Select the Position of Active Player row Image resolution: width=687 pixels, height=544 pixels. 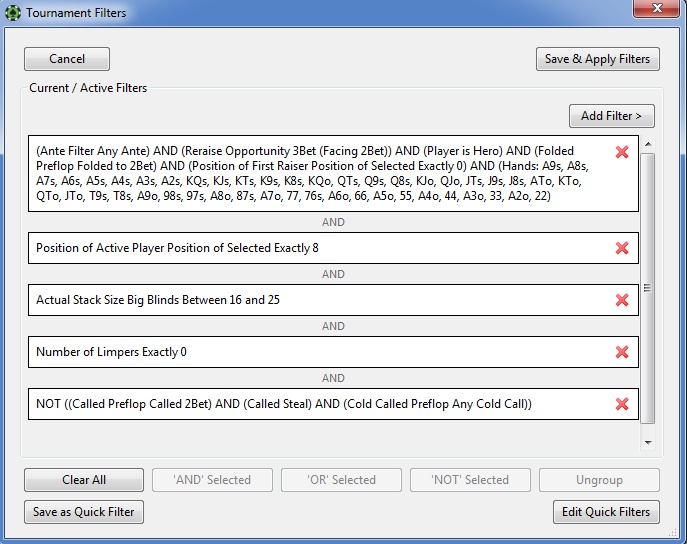point(333,248)
